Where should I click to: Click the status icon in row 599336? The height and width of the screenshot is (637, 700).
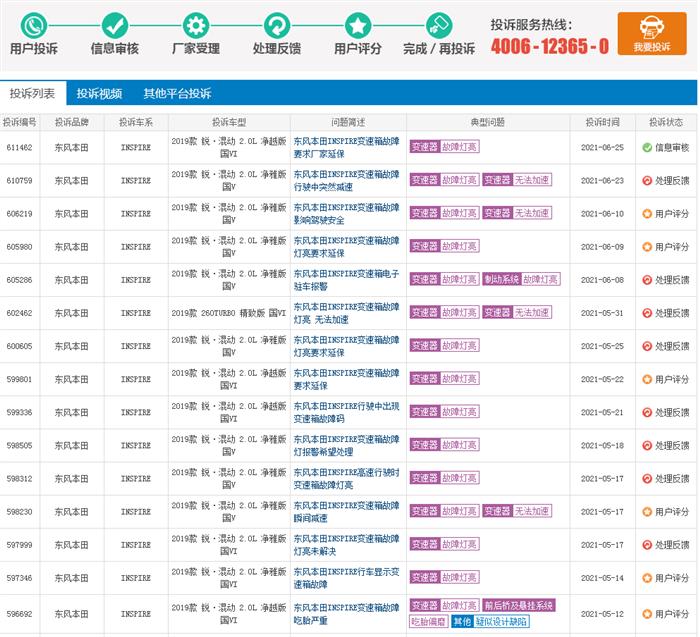click(647, 412)
